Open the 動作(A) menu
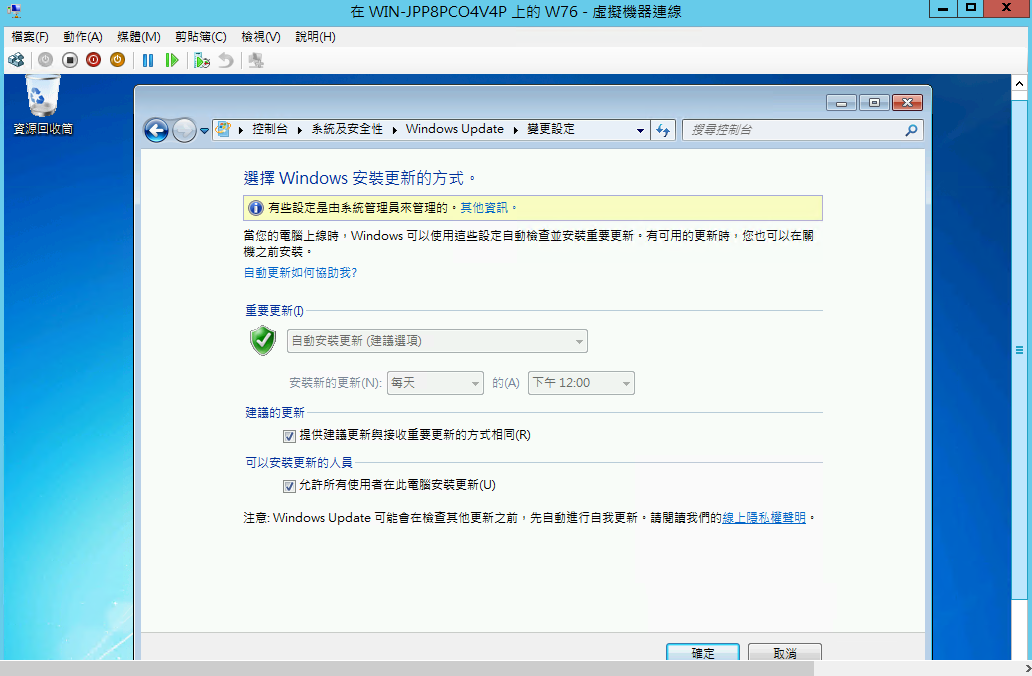Screen dimensions: 1032x676 click(83, 37)
